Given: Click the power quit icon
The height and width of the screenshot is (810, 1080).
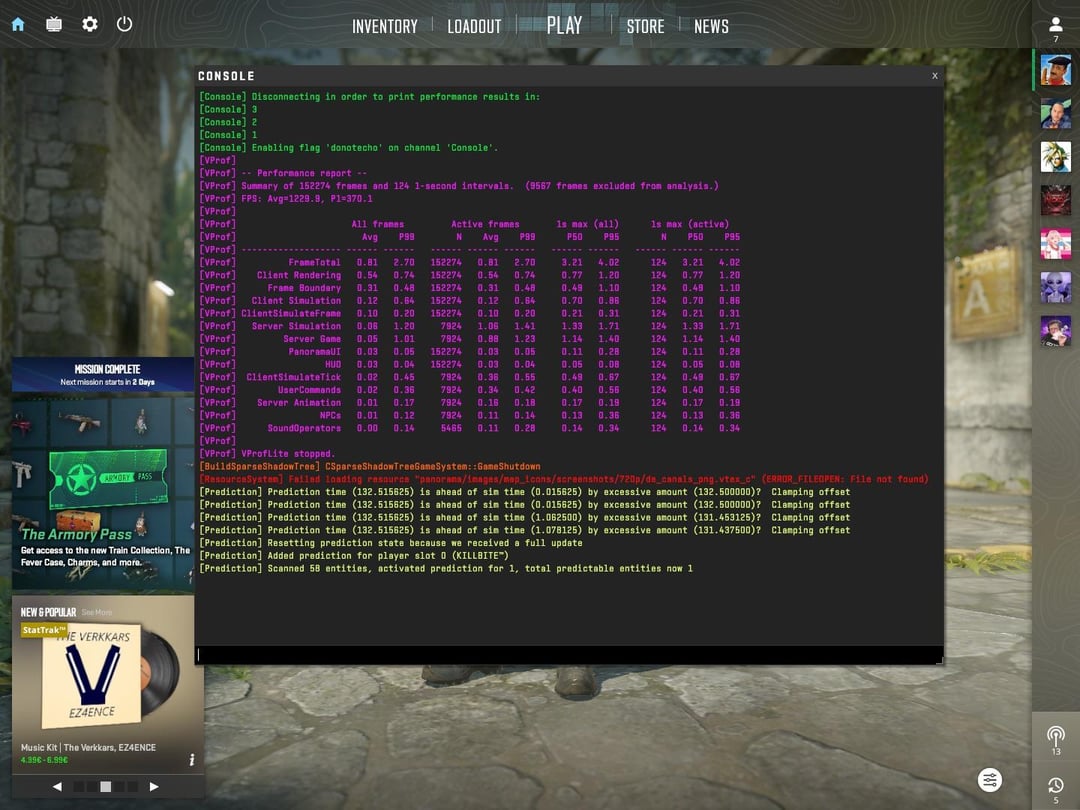Looking at the screenshot, I should point(125,24).
